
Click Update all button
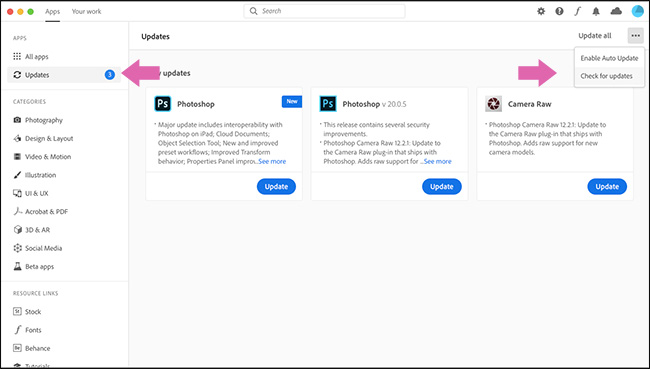[594, 36]
